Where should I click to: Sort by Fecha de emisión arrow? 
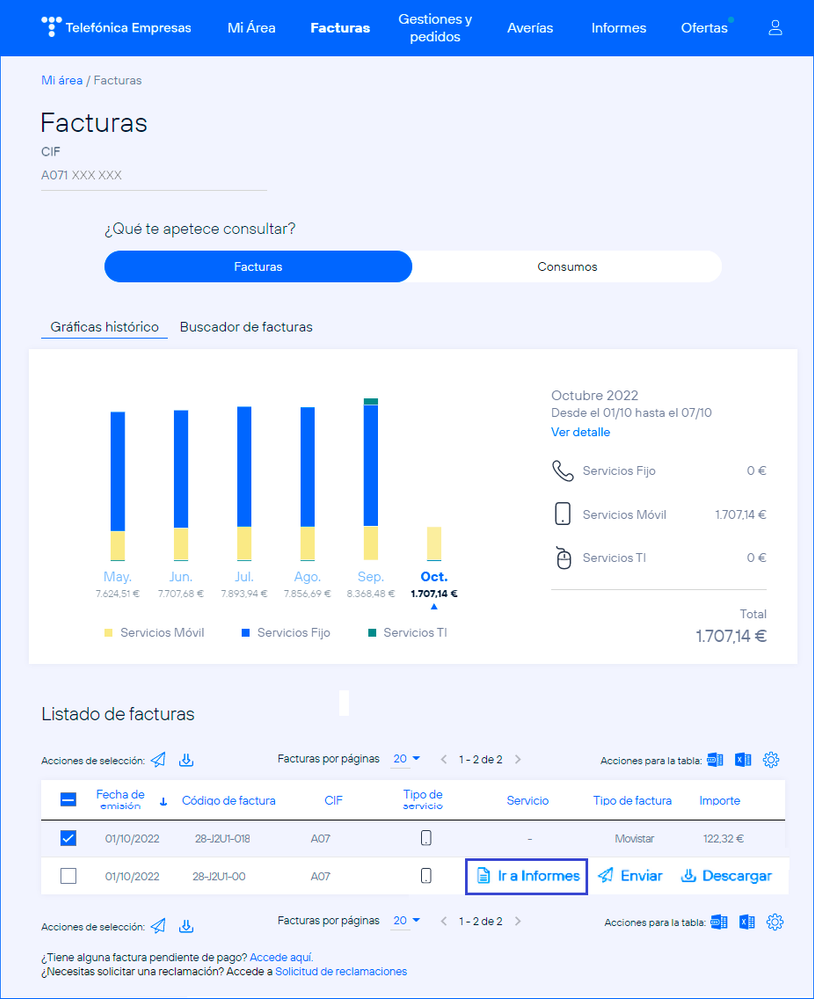pos(164,801)
